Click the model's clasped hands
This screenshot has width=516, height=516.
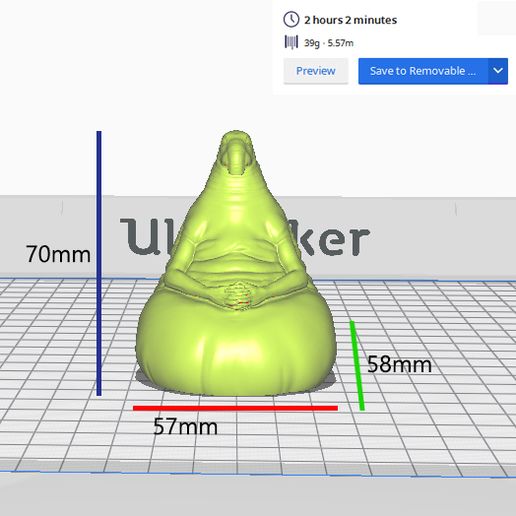point(238,295)
